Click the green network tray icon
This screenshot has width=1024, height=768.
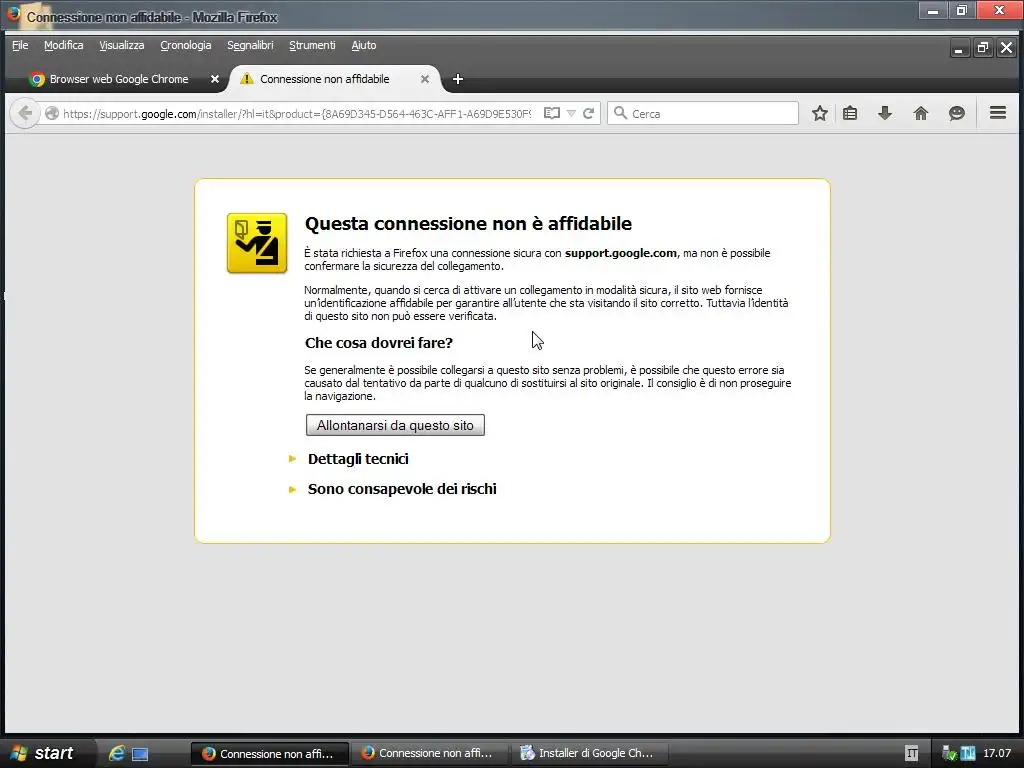950,754
